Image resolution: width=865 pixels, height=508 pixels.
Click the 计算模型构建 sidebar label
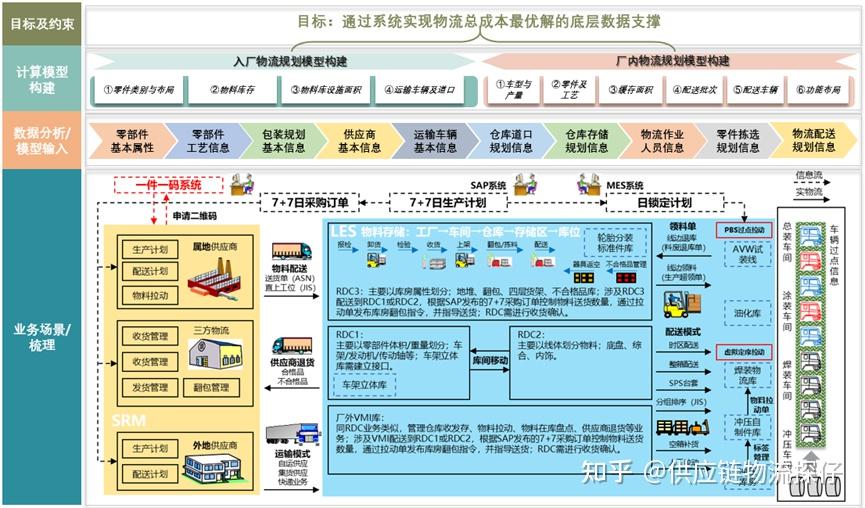(x=42, y=79)
